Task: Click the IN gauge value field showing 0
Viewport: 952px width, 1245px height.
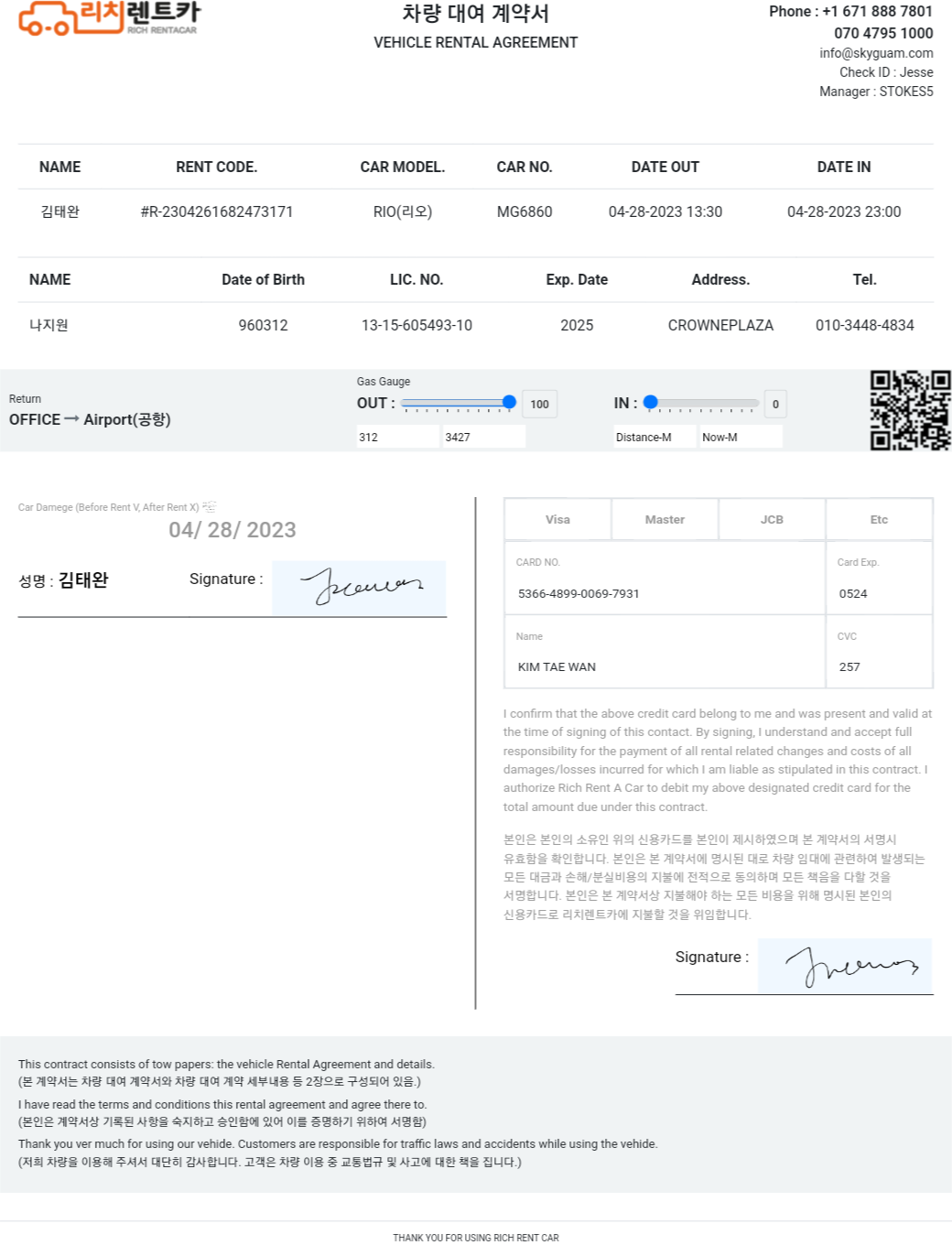Action: (775, 404)
